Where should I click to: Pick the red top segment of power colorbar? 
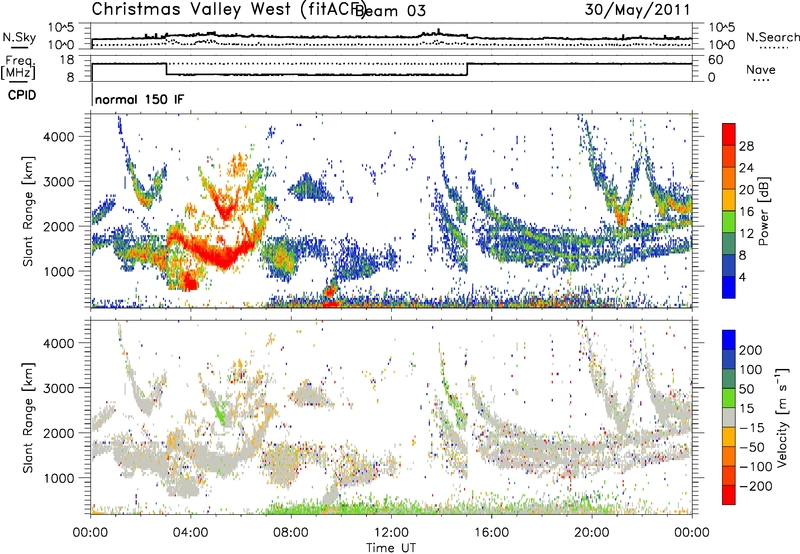click(x=729, y=135)
